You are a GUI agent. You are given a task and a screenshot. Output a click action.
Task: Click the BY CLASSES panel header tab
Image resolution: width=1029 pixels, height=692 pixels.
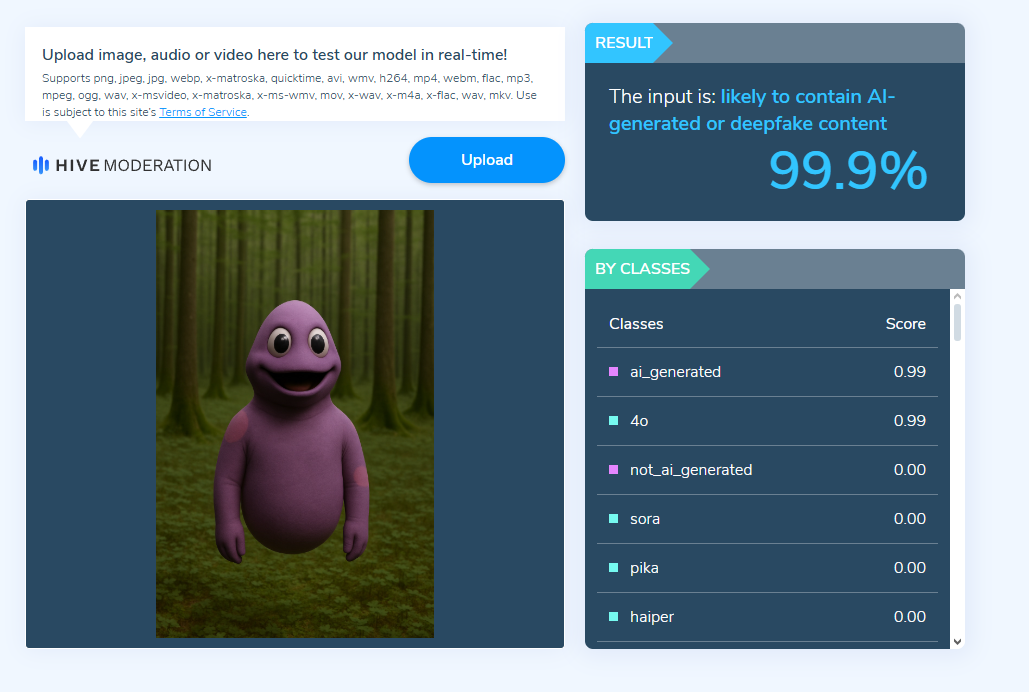pyautogui.click(x=646, y=269)
